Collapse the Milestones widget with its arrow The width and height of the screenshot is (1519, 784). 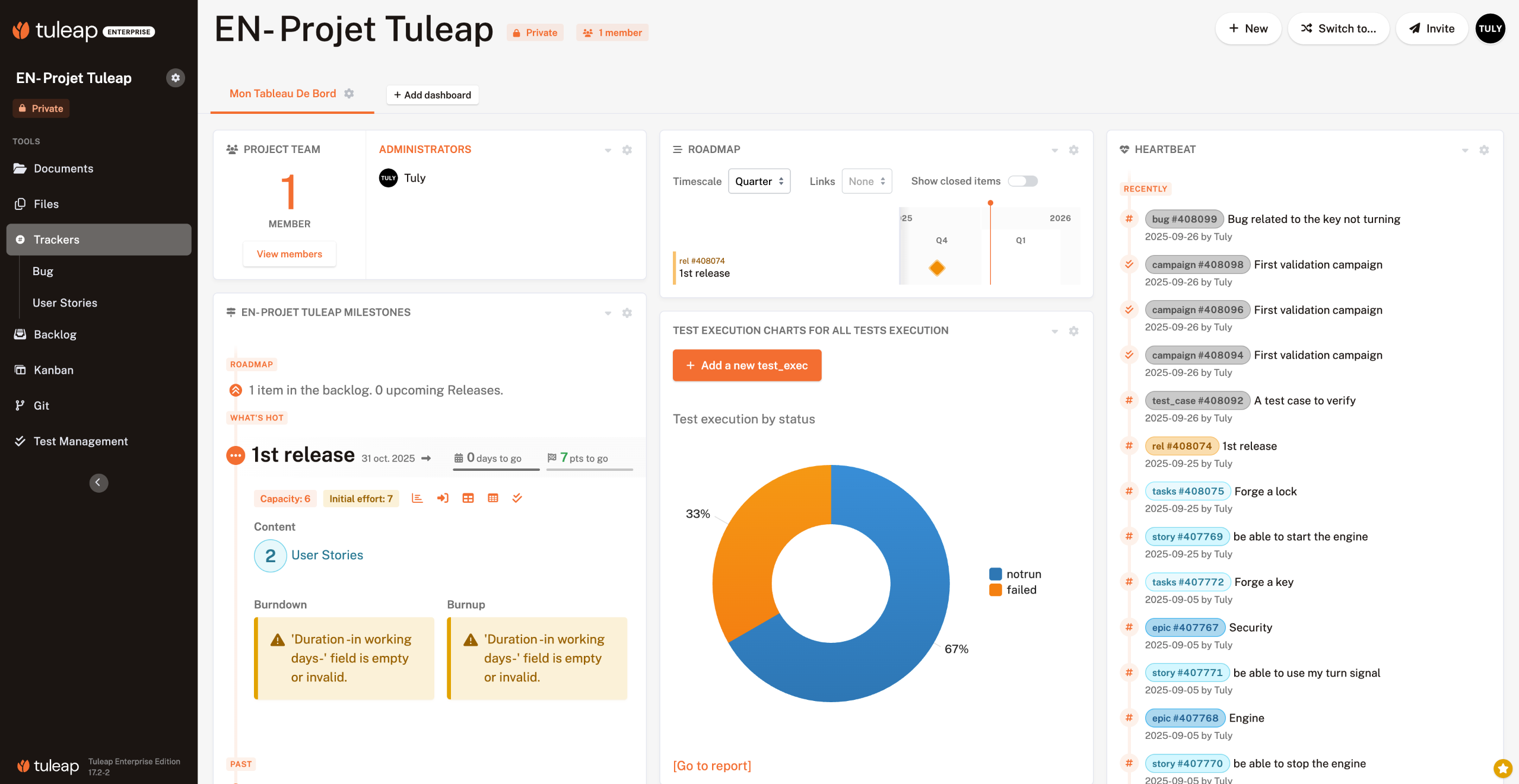click(x=608, y=313)
